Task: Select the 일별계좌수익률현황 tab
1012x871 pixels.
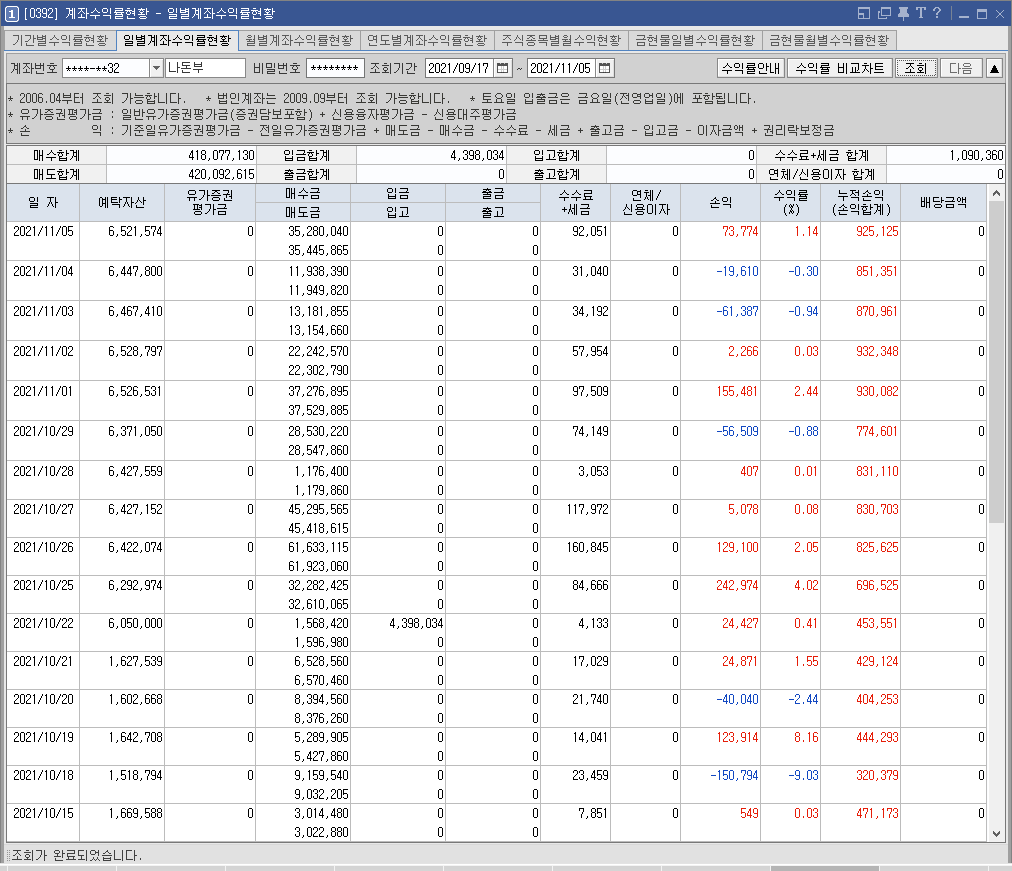Action: coord(177,41)
